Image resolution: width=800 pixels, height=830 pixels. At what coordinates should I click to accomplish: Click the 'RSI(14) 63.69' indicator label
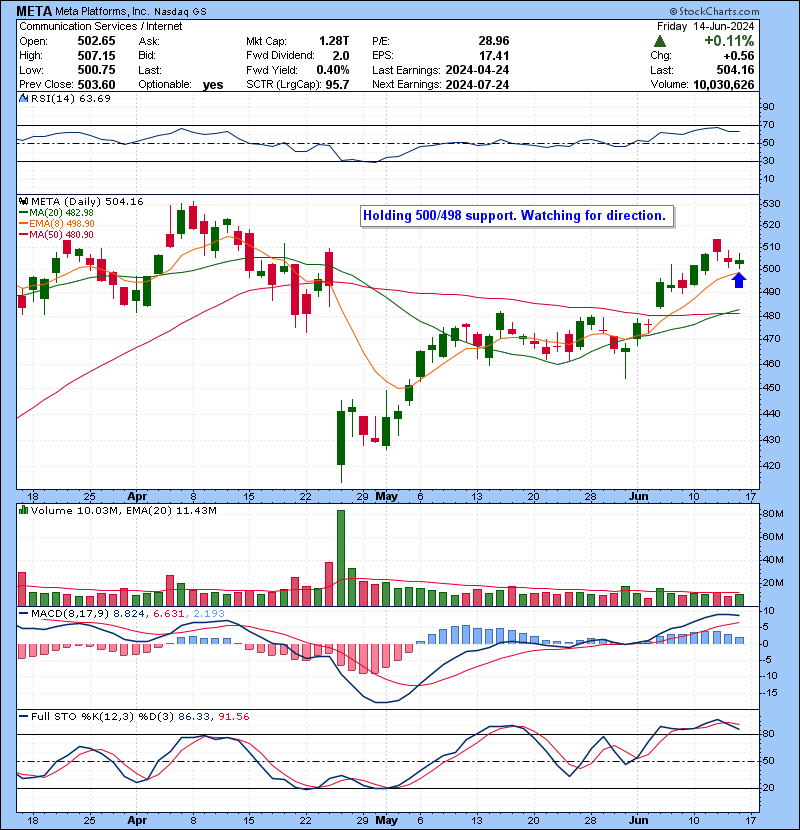pos(70,98)
